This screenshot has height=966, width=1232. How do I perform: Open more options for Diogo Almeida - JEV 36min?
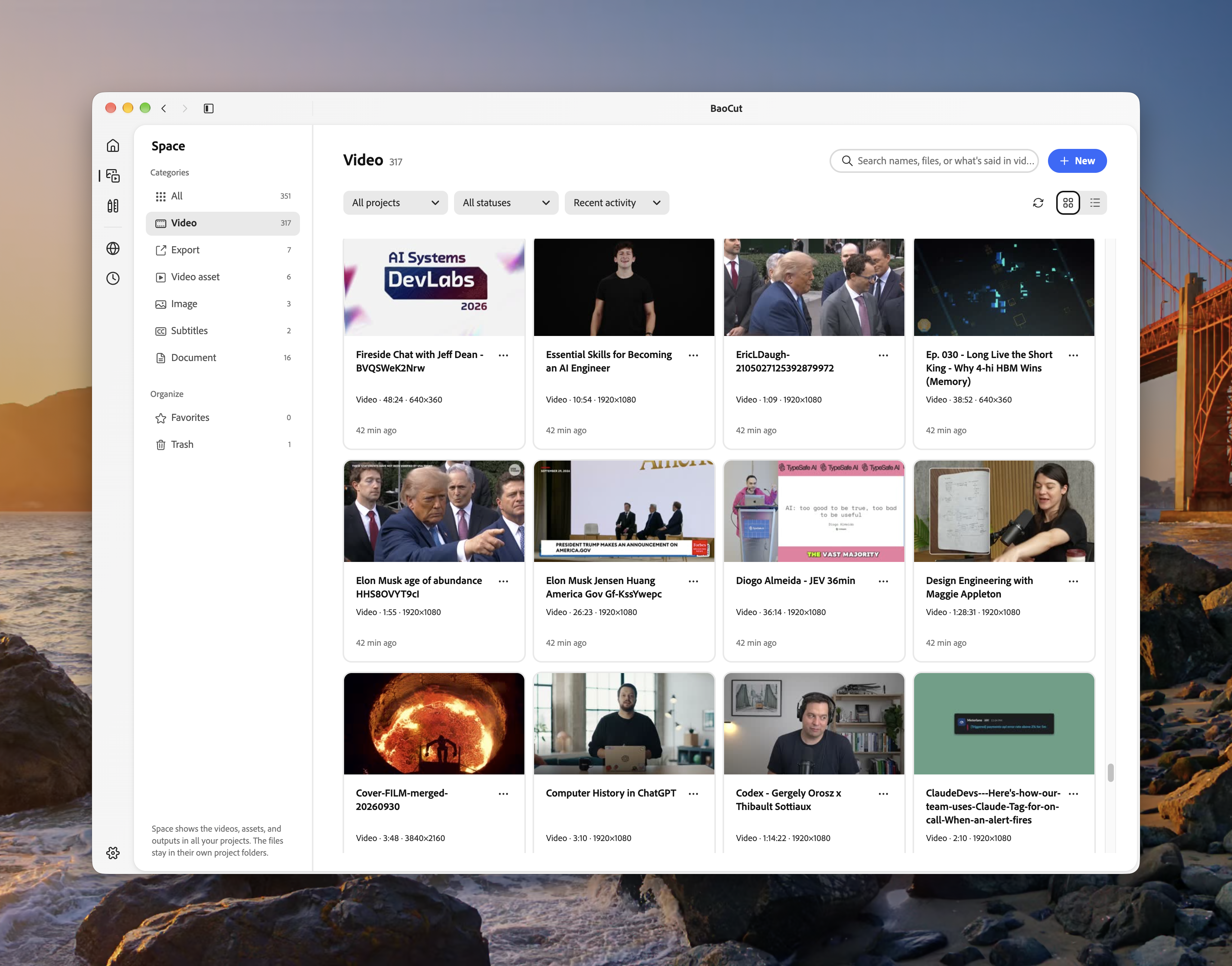pos(883,581)
